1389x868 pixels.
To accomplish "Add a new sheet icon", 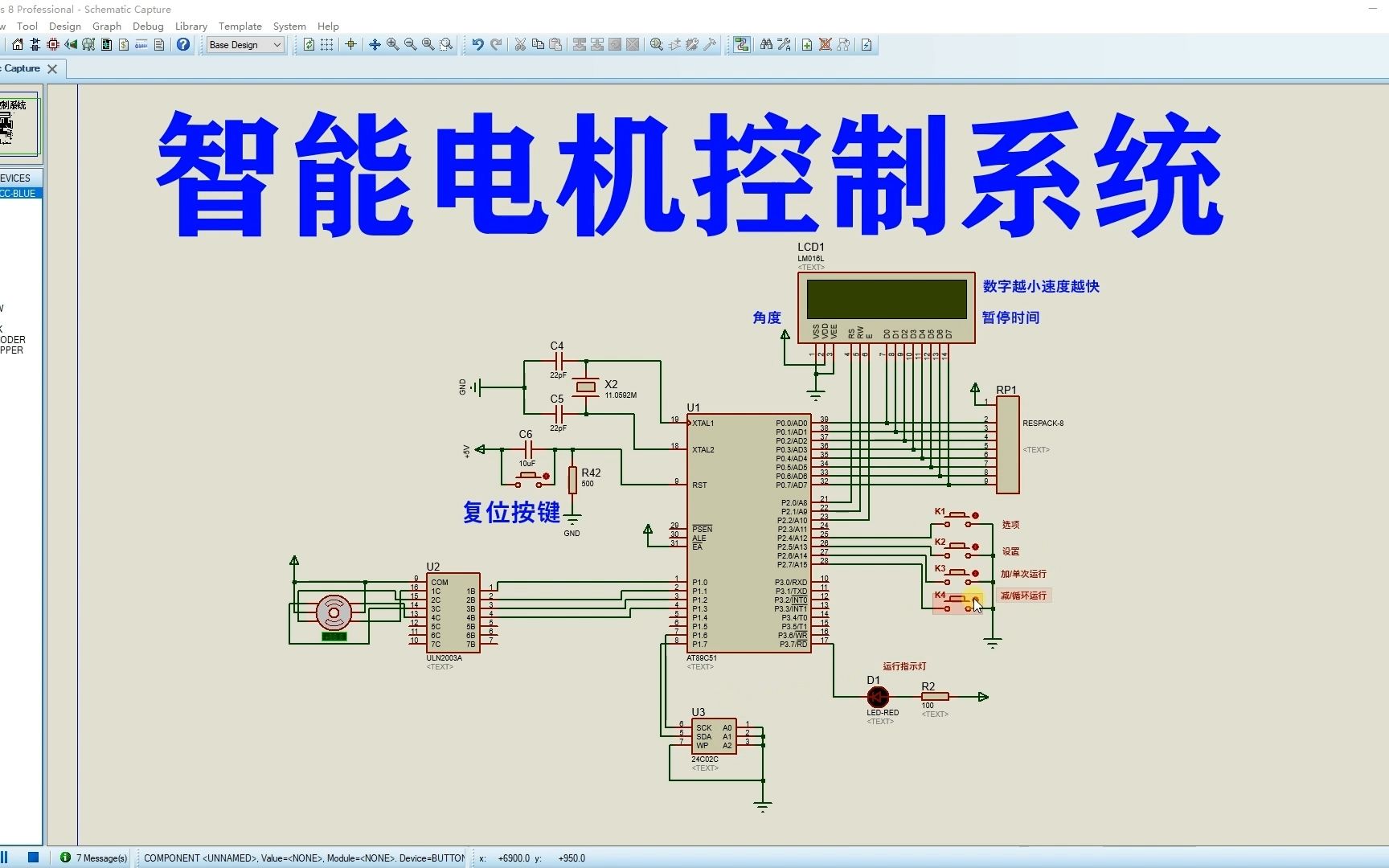I will [807, 45].
